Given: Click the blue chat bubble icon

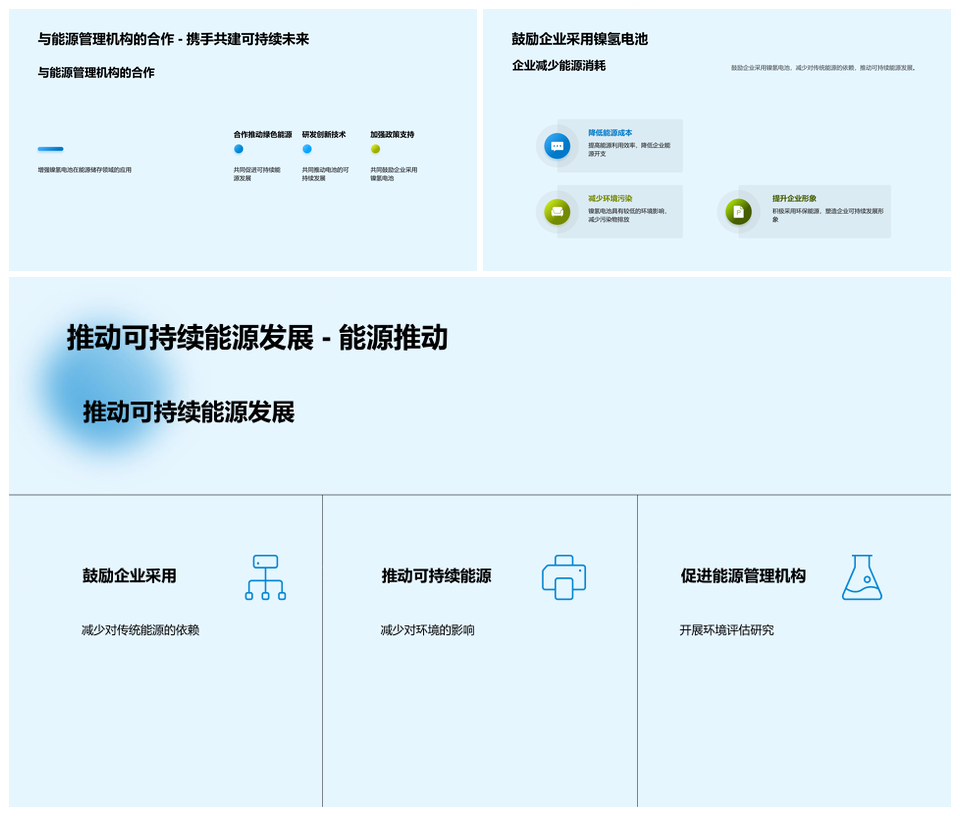Looking at the screenshot, I should point(557,146).
